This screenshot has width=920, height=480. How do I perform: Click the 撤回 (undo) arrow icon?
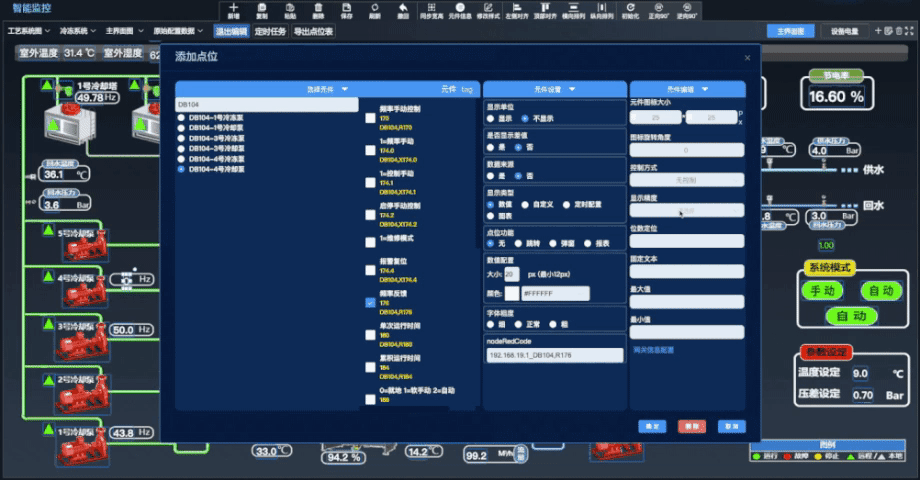[402, 8]
